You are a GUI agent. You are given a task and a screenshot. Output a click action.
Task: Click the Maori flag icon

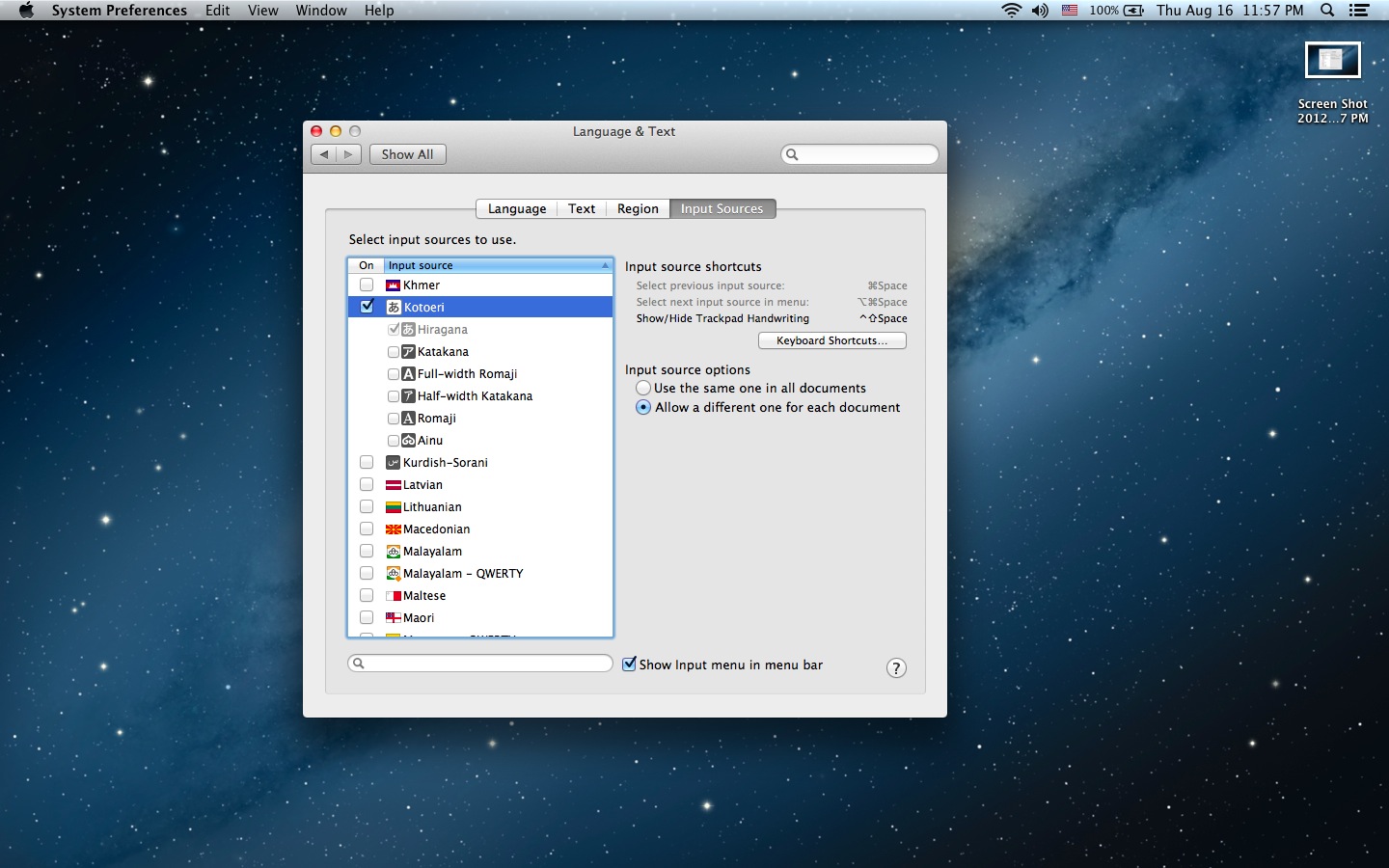coord(393,618)
